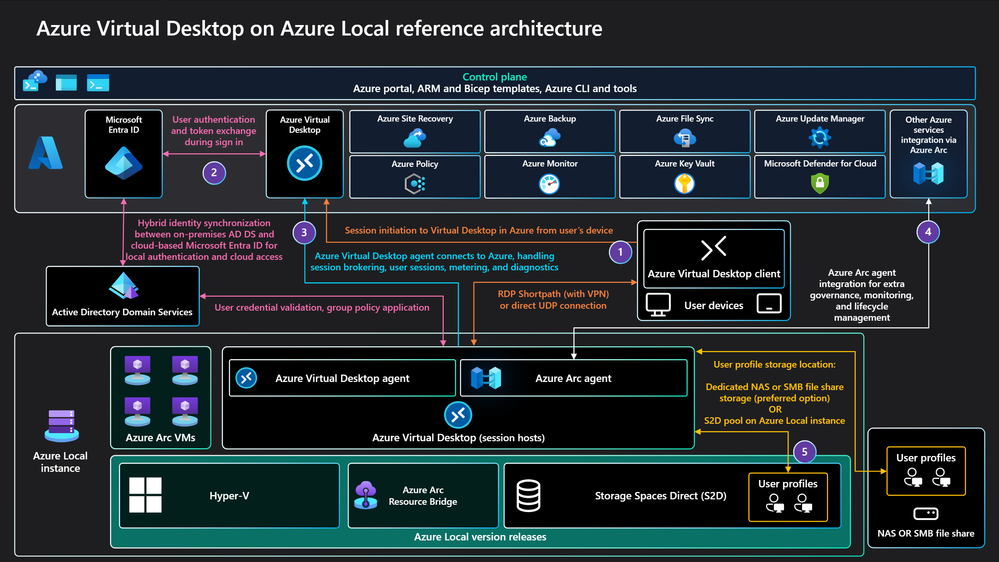Click the 'Azure Arc VMs' label

click(x=161, y=438)
